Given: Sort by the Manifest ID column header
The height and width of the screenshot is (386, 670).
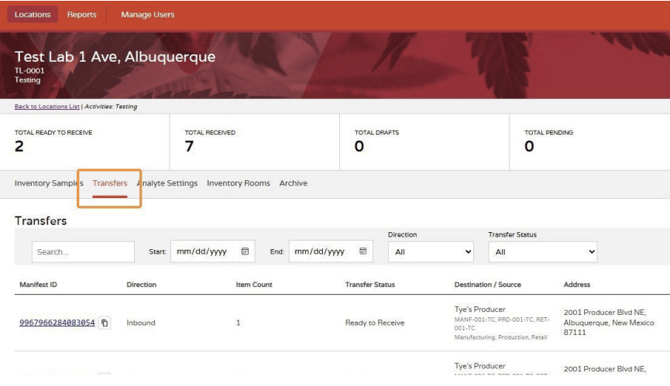Looking at the screenshot, I should pos(38,285).
